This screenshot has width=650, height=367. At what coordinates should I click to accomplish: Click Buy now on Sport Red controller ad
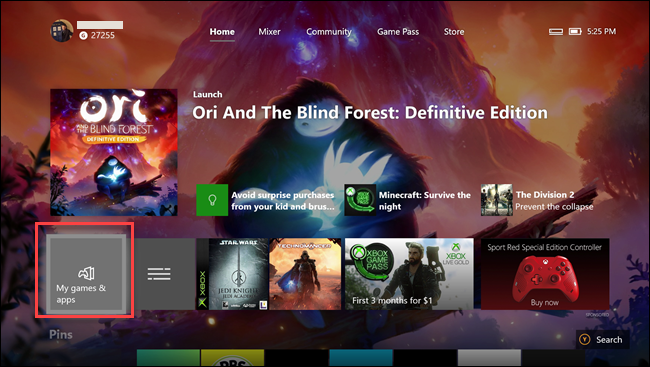click(544, 303)
